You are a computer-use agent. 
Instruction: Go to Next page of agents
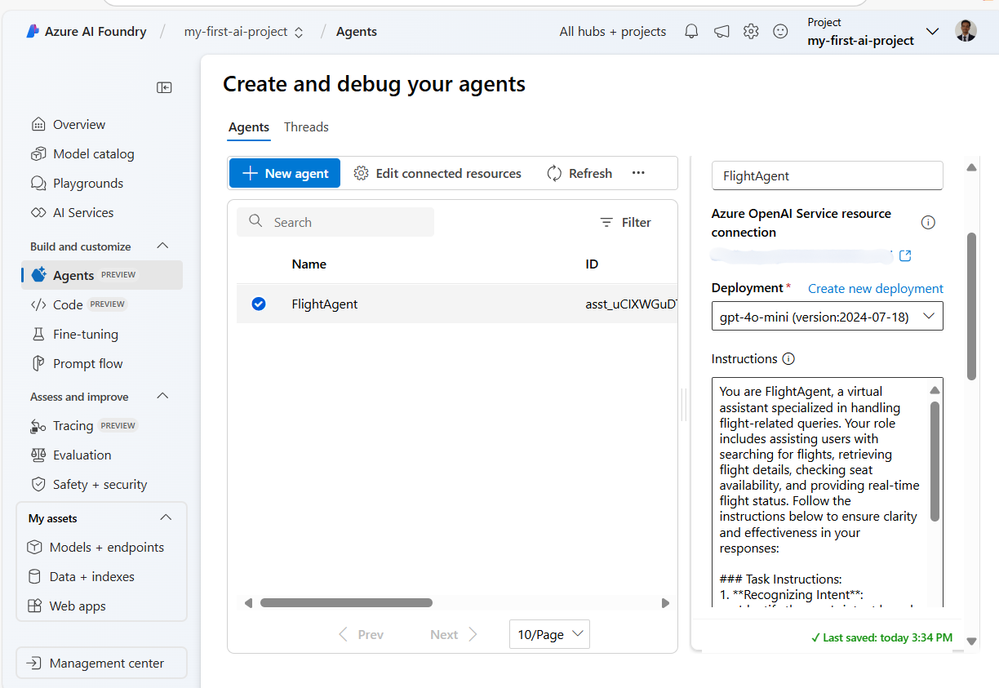(453, 634)
